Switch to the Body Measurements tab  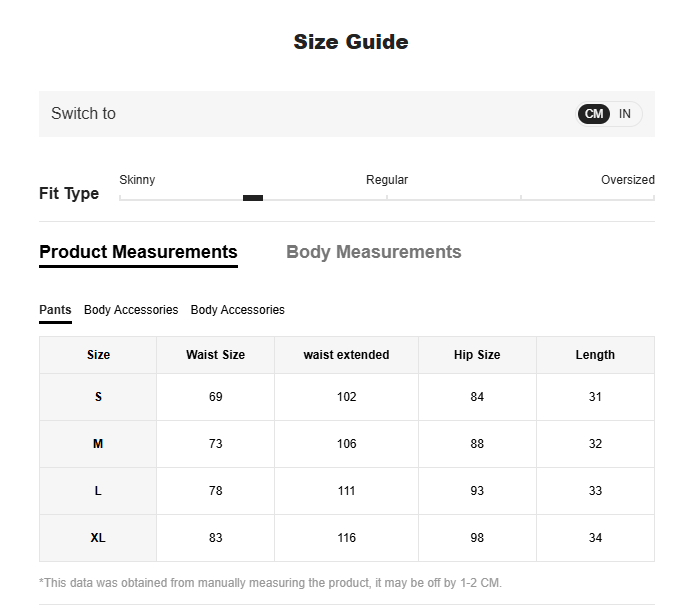click(x=373, y=252)
